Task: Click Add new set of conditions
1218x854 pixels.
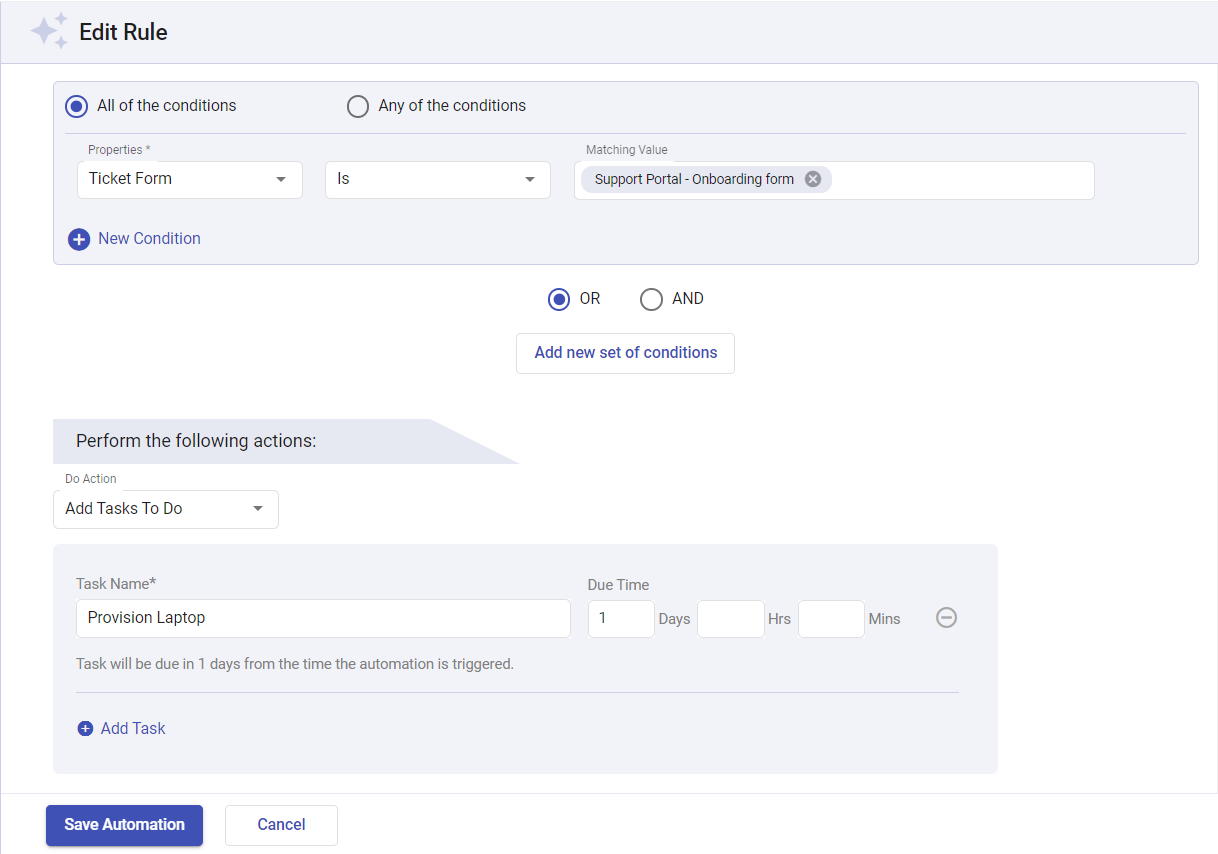Action: tap(625, 353)
